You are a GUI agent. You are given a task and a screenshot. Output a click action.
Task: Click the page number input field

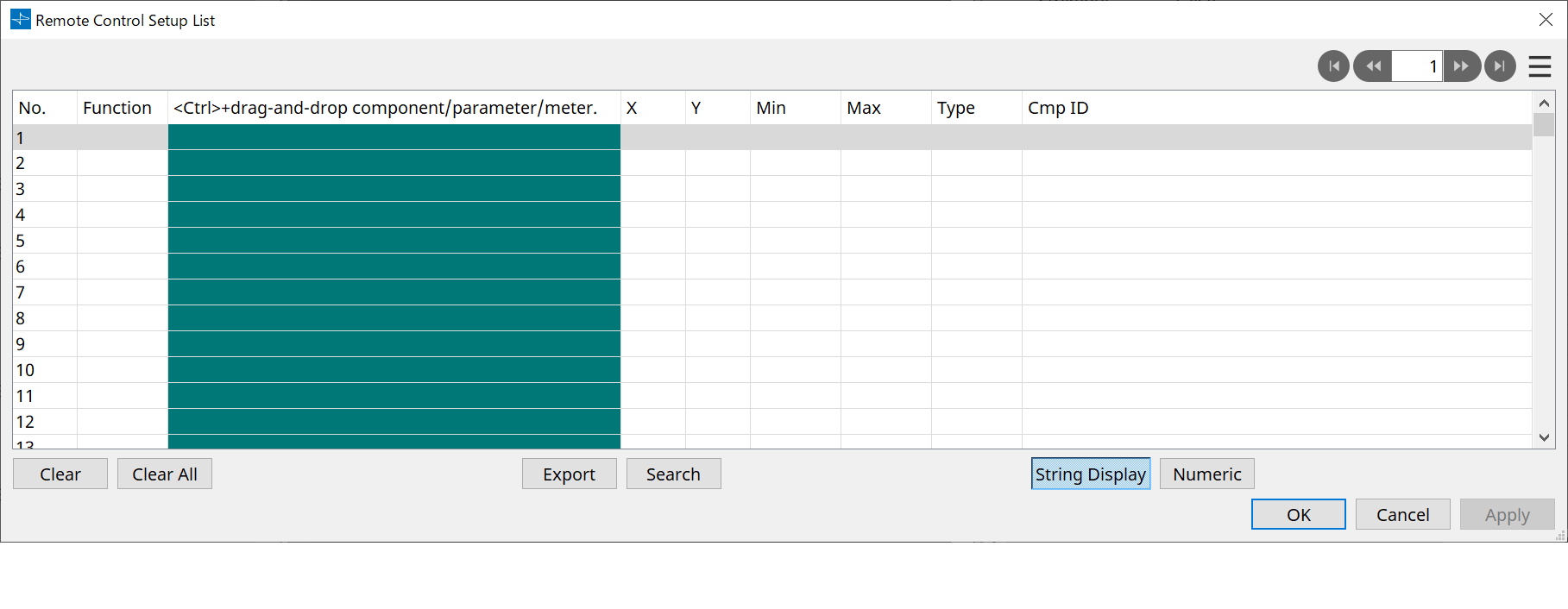coord(1416,66)
